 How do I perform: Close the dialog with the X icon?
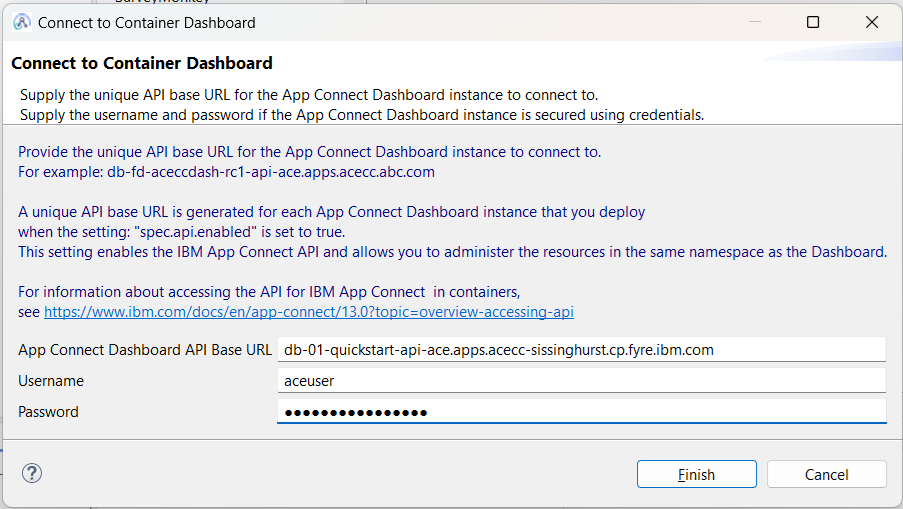click(872, 22)
